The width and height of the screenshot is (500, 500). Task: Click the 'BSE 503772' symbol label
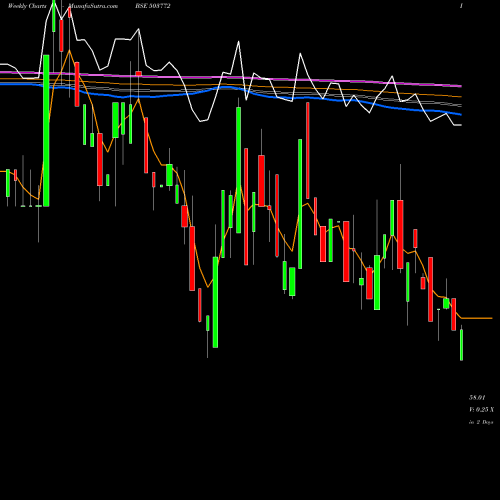[x=153, y=6]
